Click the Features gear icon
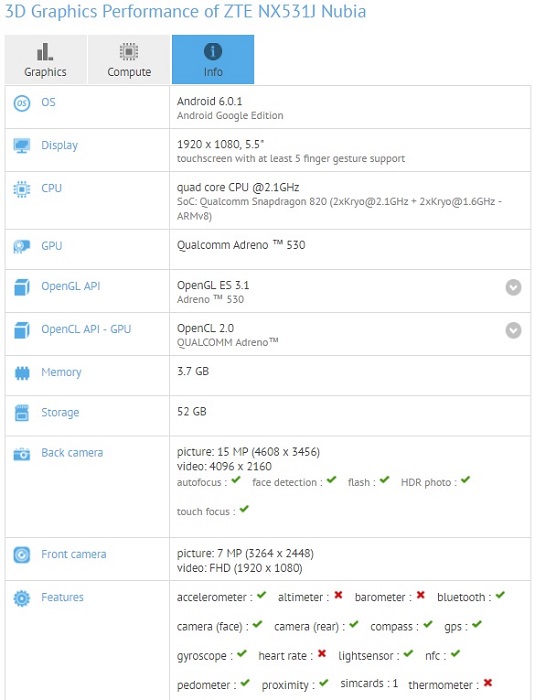Screen dimensions: 535x700 [x=22, y=598]
